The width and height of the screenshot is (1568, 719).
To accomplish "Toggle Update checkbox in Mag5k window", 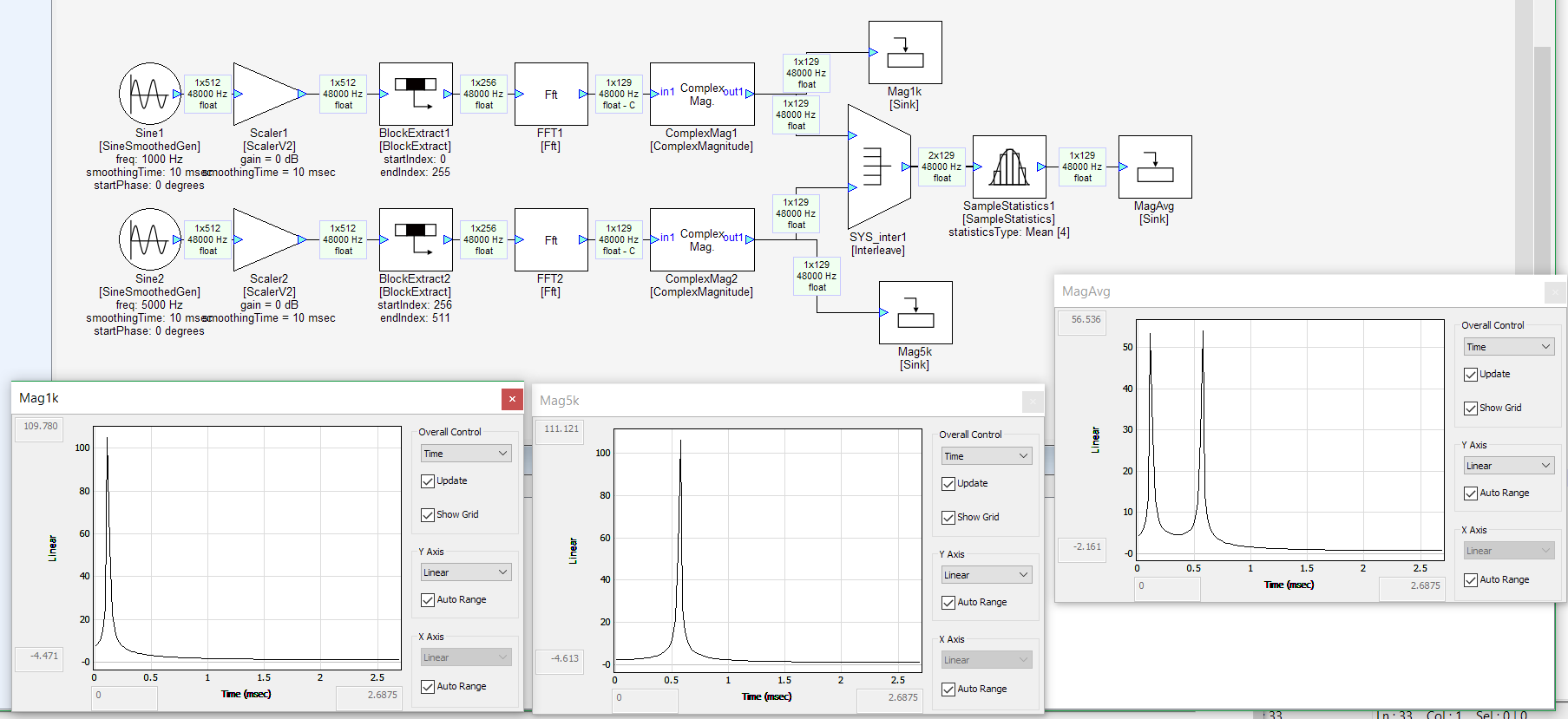I will click(x=948, y=484).
